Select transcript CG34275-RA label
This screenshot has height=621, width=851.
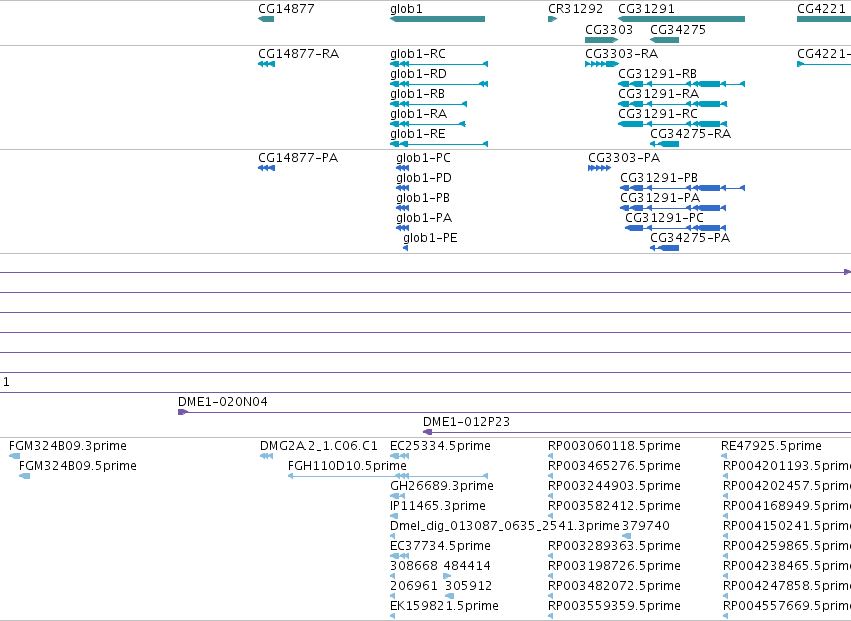(x=690, y=134)
